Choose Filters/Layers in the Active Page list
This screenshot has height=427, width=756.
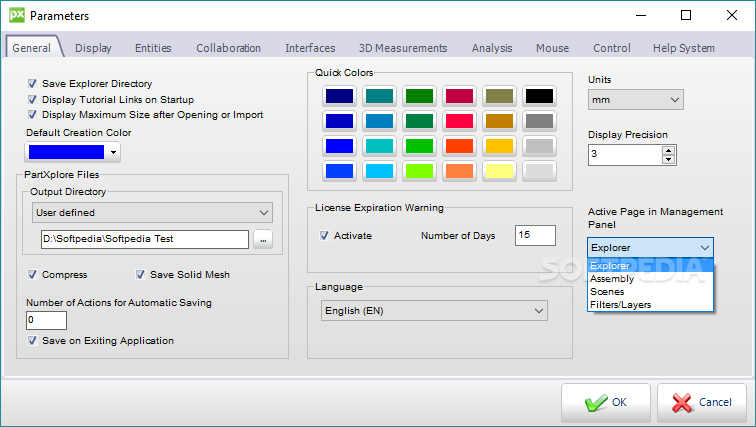click(x=650, y=305)
